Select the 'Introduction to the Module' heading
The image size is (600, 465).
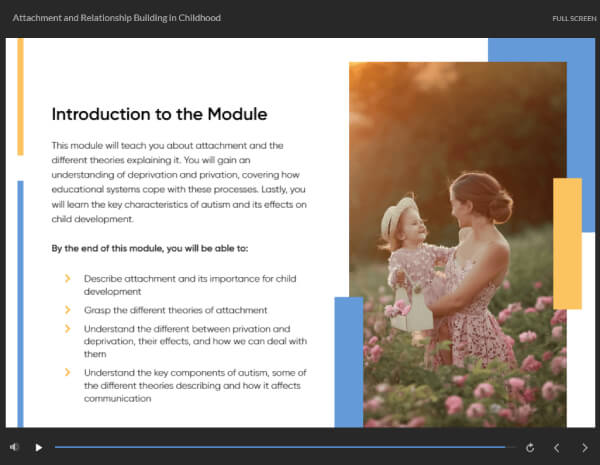pyautogui.click(x=159, y=114)
